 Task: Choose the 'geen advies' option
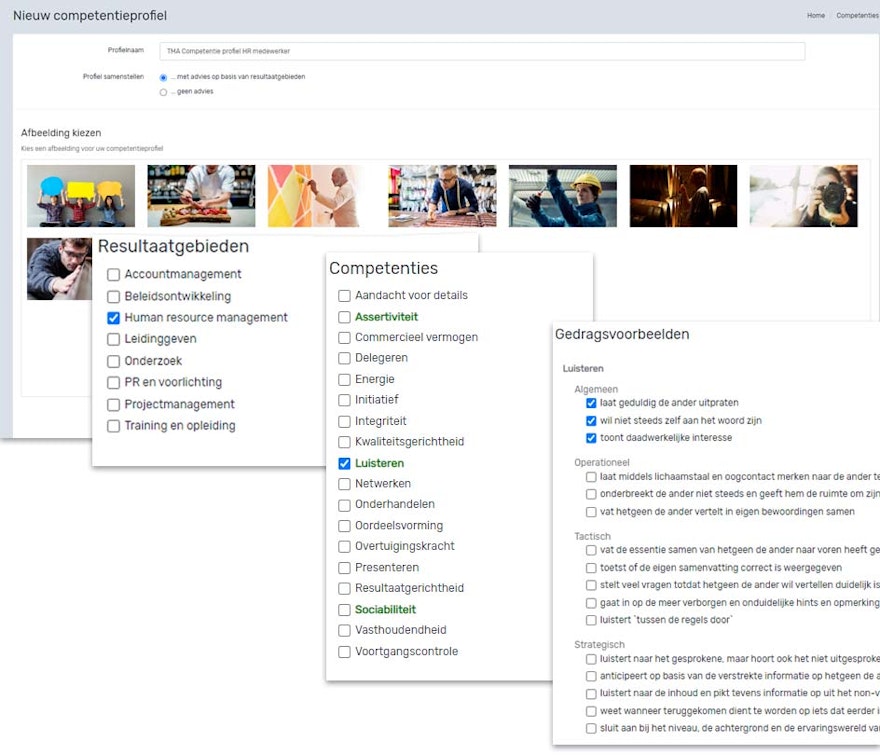tap(163, 92)
